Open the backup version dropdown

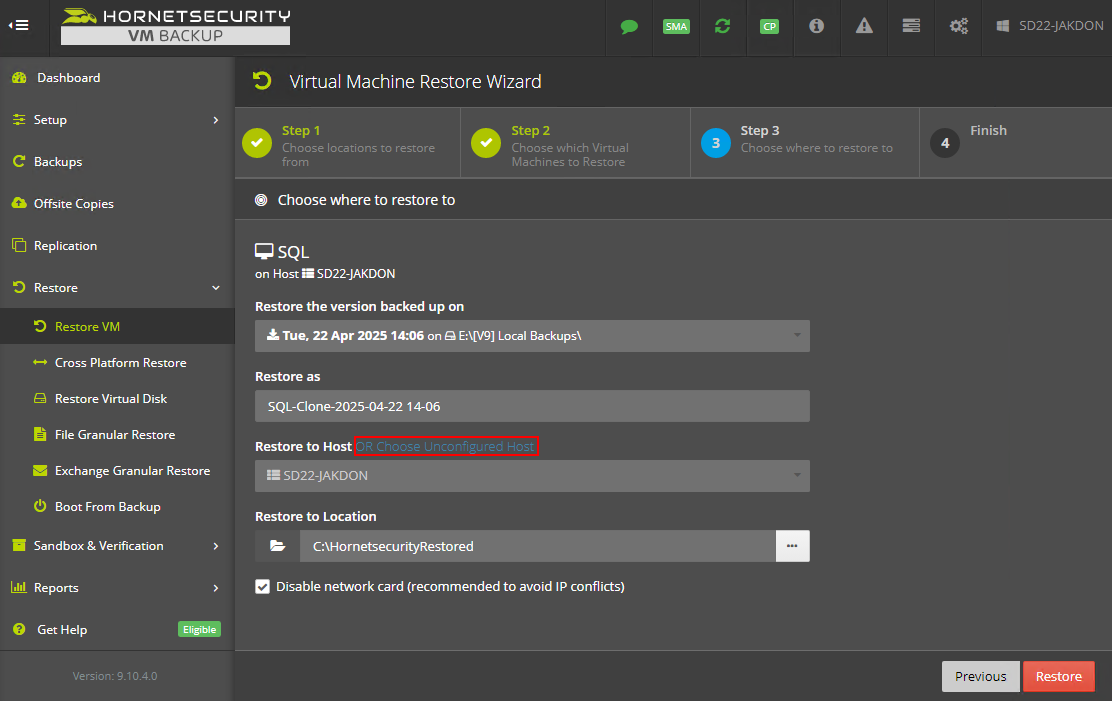pyautogui.click(x=532, y=336)
